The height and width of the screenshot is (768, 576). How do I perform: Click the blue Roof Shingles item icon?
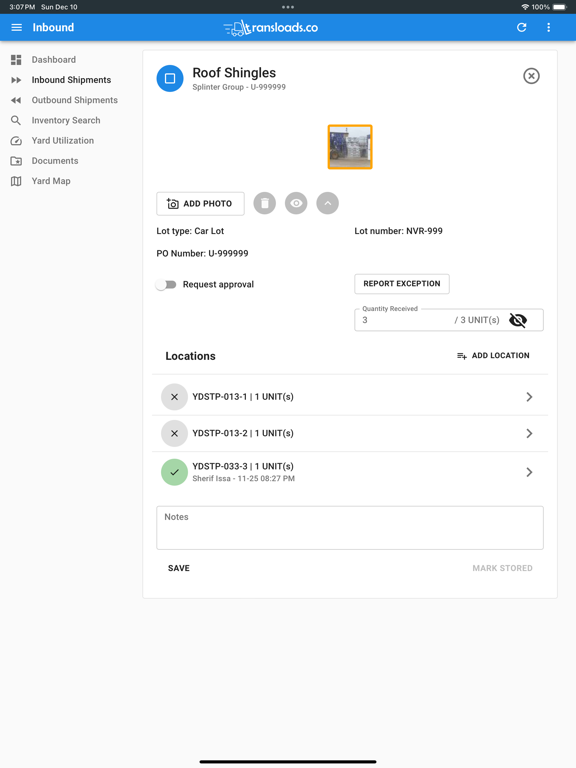(x=170, y=78)
